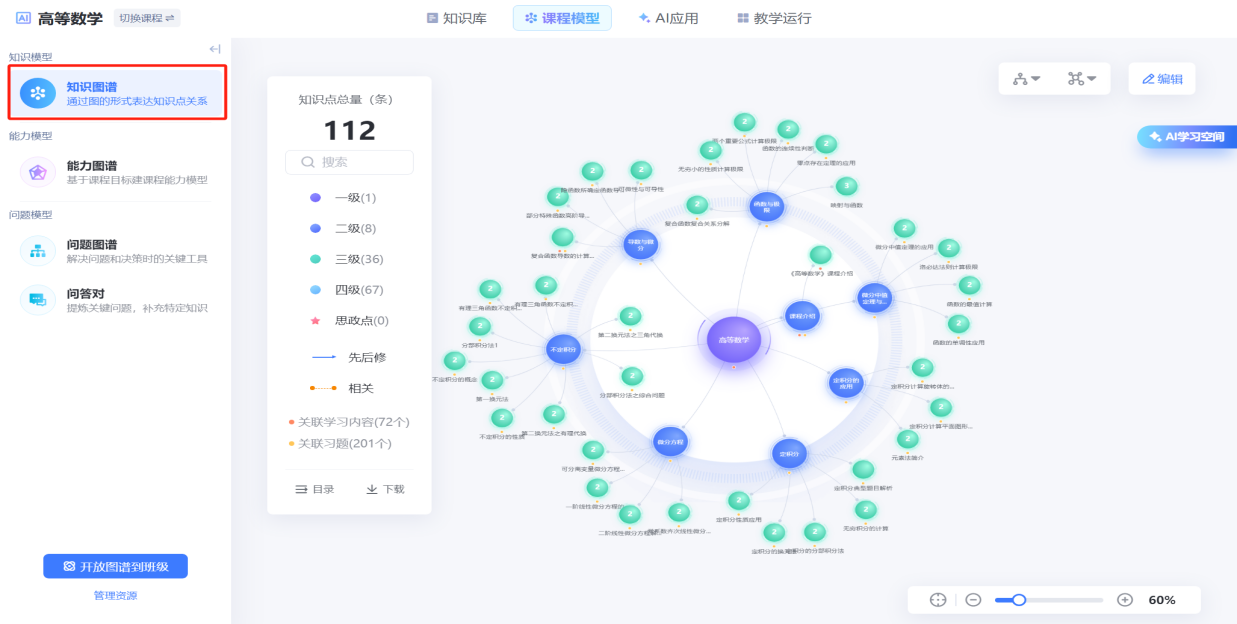Open the 目录 catalog view
1237x624 pixels.
coord(314,489)
